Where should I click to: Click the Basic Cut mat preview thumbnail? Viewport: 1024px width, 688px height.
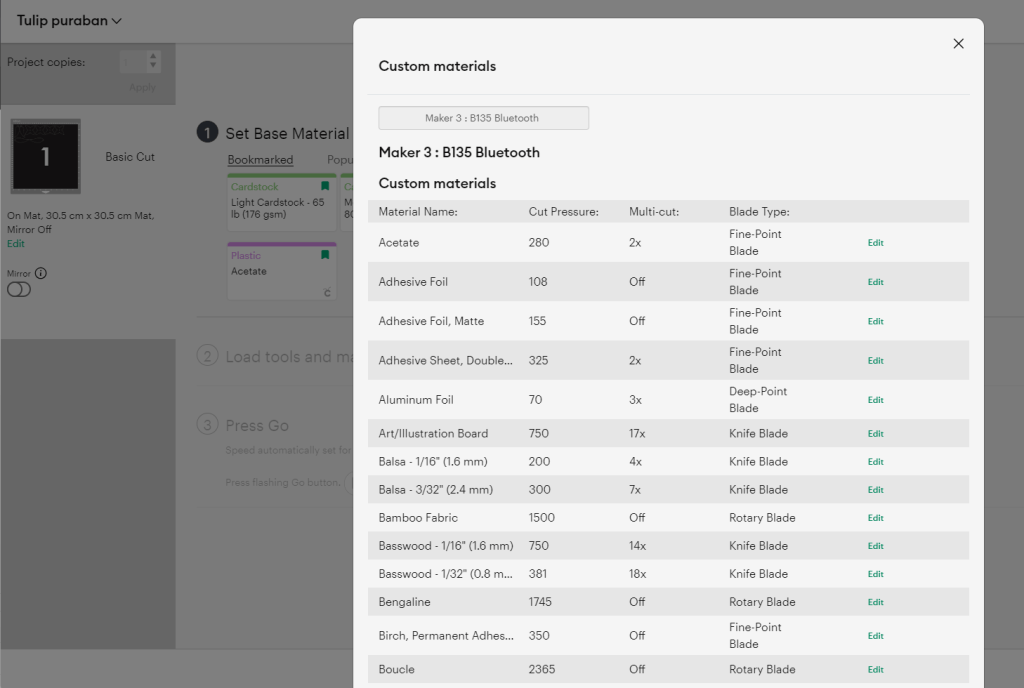pos(45,155)
